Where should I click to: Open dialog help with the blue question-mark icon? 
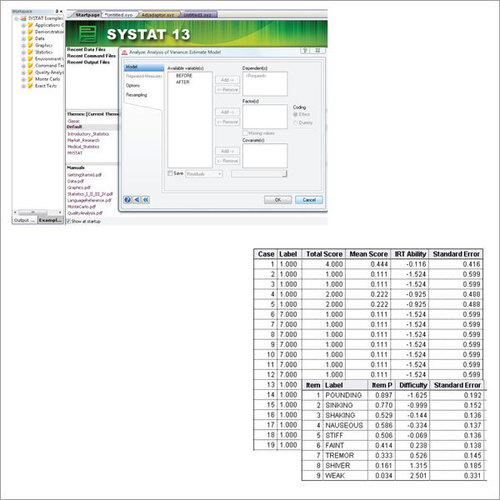click(x=127, y=200)
